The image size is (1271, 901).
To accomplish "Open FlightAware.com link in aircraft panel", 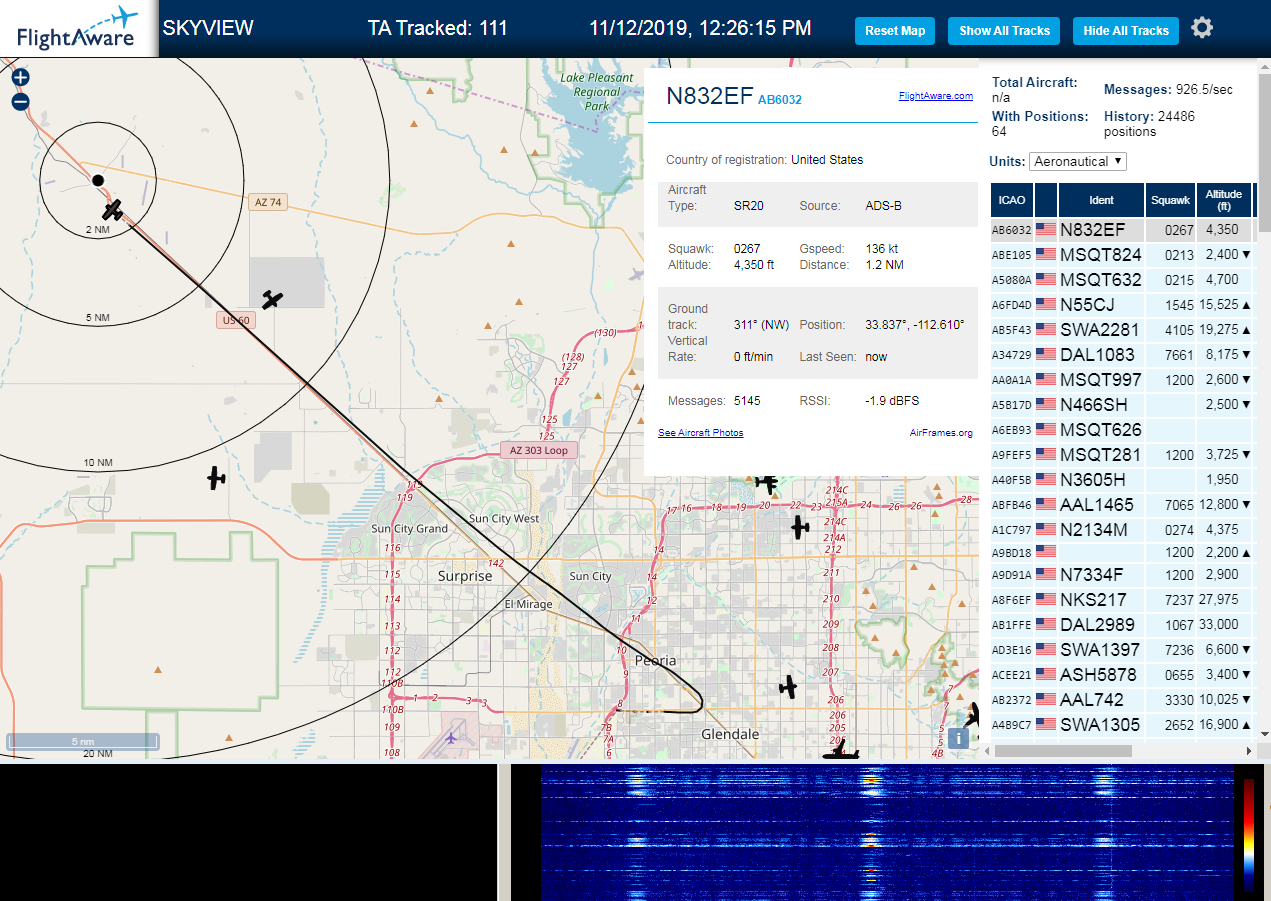I will (x=935, y=96).
